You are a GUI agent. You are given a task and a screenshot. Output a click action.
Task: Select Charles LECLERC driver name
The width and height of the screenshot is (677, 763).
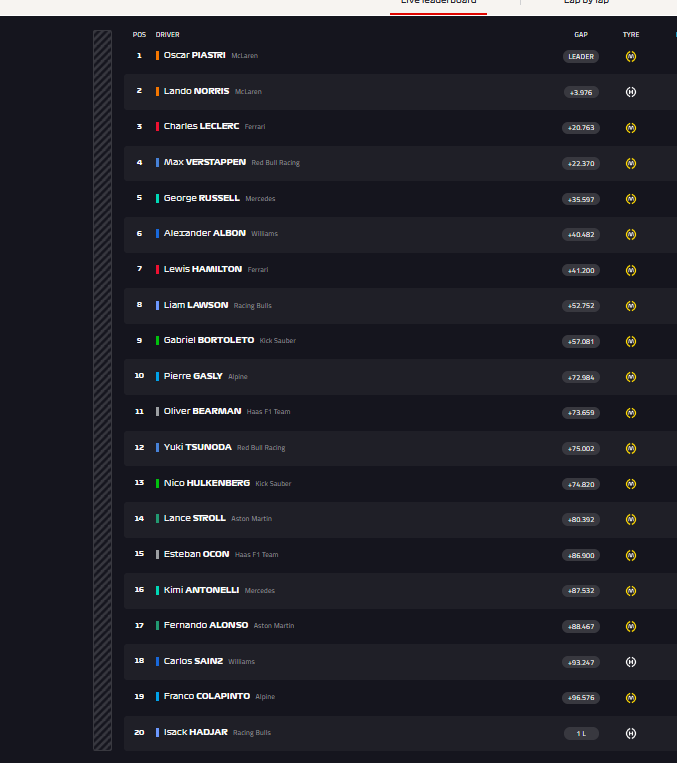[x=201, y=126]
